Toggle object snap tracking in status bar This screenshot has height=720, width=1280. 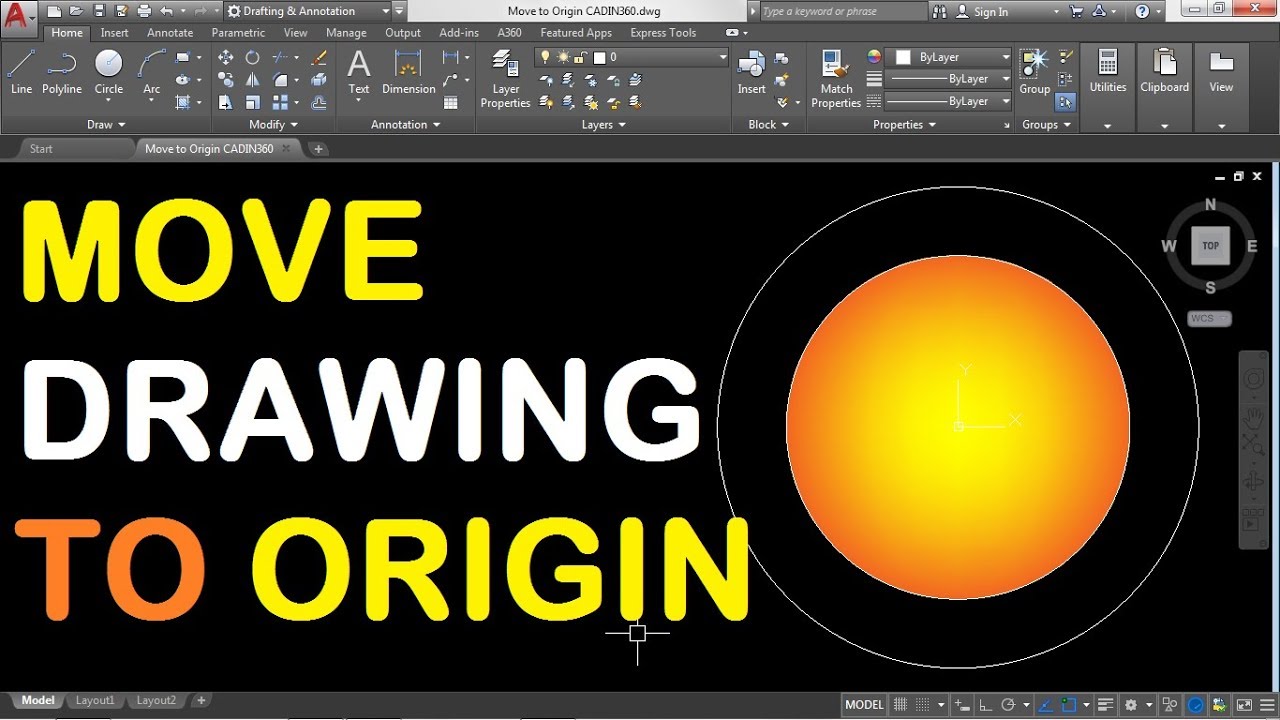(x=1045, y=704)
